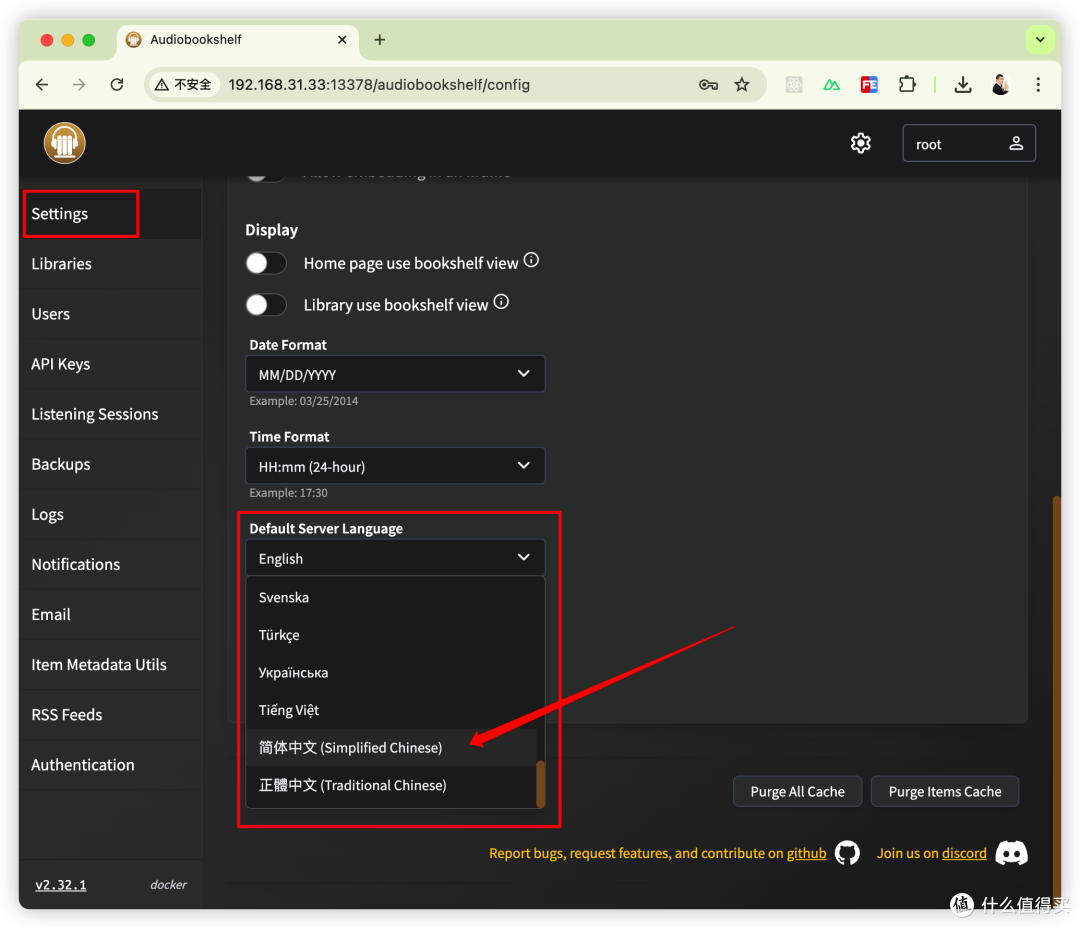Click info icon beside Home page bookshelf view
Screen dimensions: 1080x928
[x=532, y=261]
